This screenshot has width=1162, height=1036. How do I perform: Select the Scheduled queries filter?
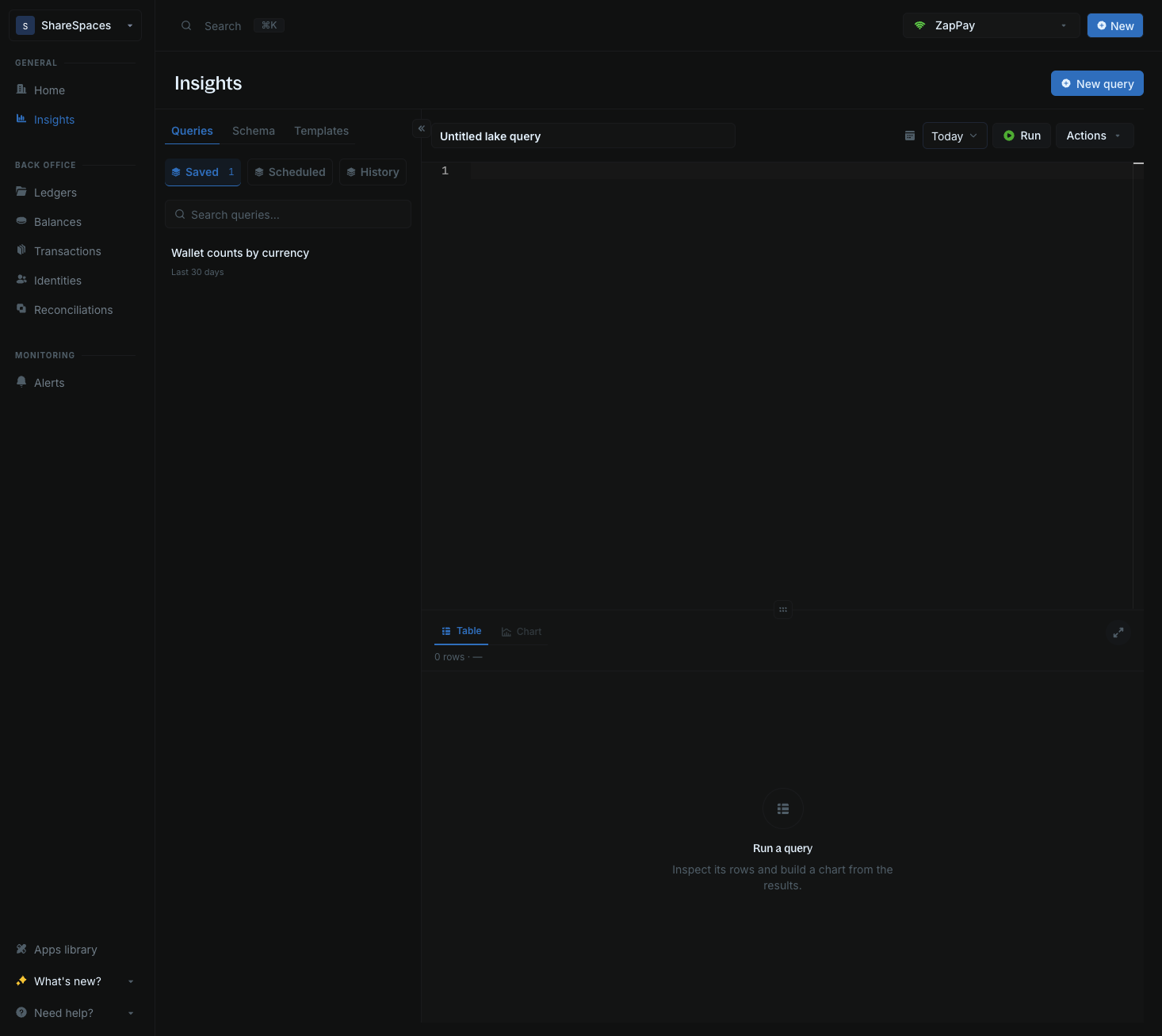pyautogui.click(x=290, y=172)
